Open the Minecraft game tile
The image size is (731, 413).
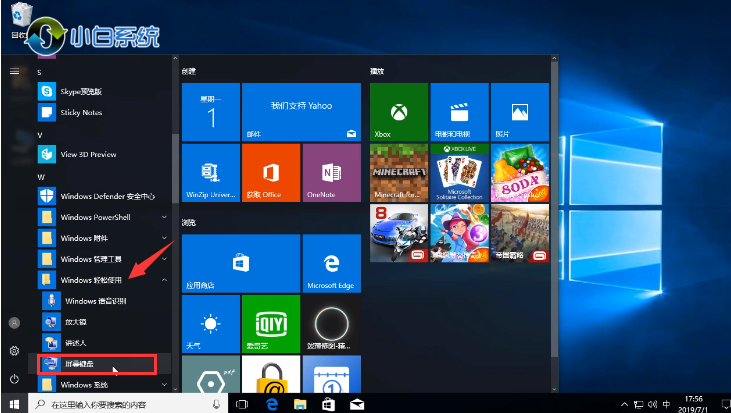click(398, 172)
